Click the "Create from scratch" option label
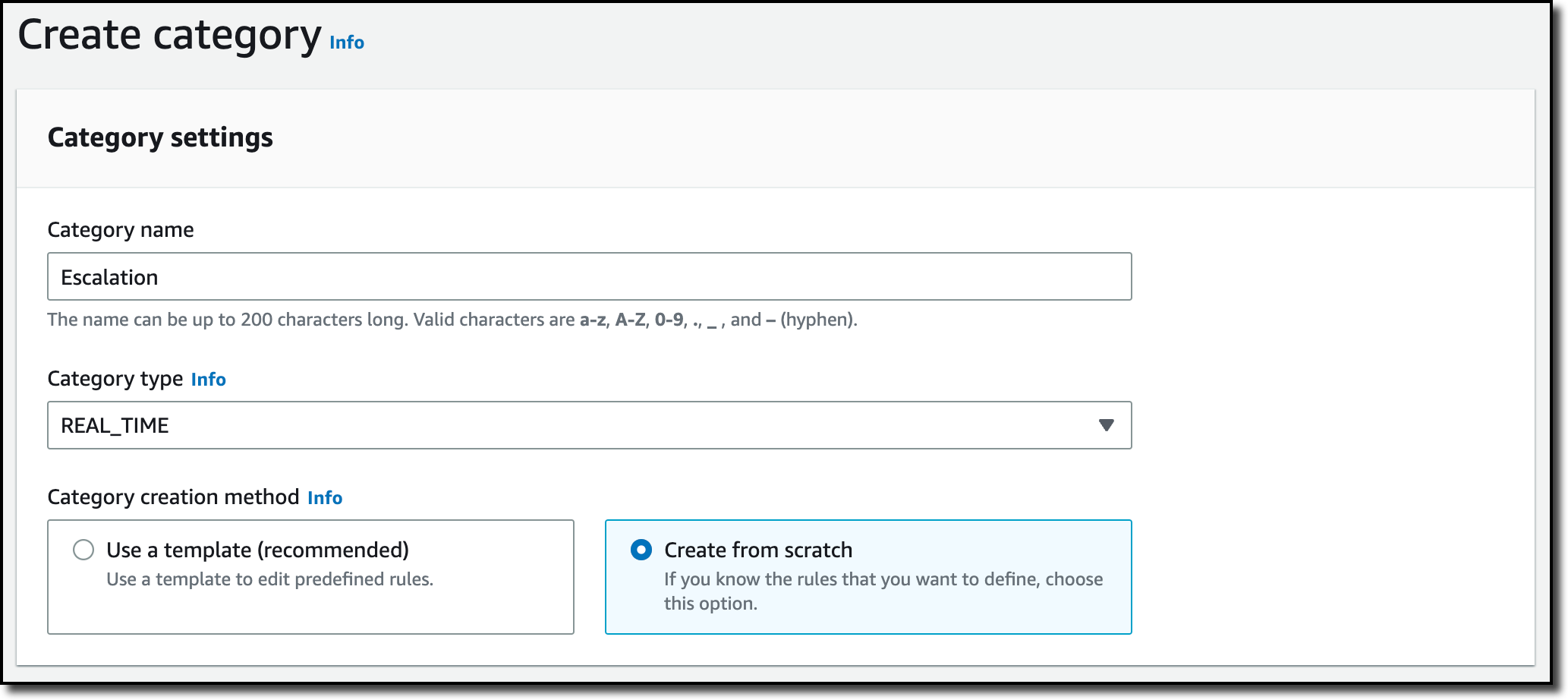1568x700 pixels. pyautogui.click(x=757, y=550)
